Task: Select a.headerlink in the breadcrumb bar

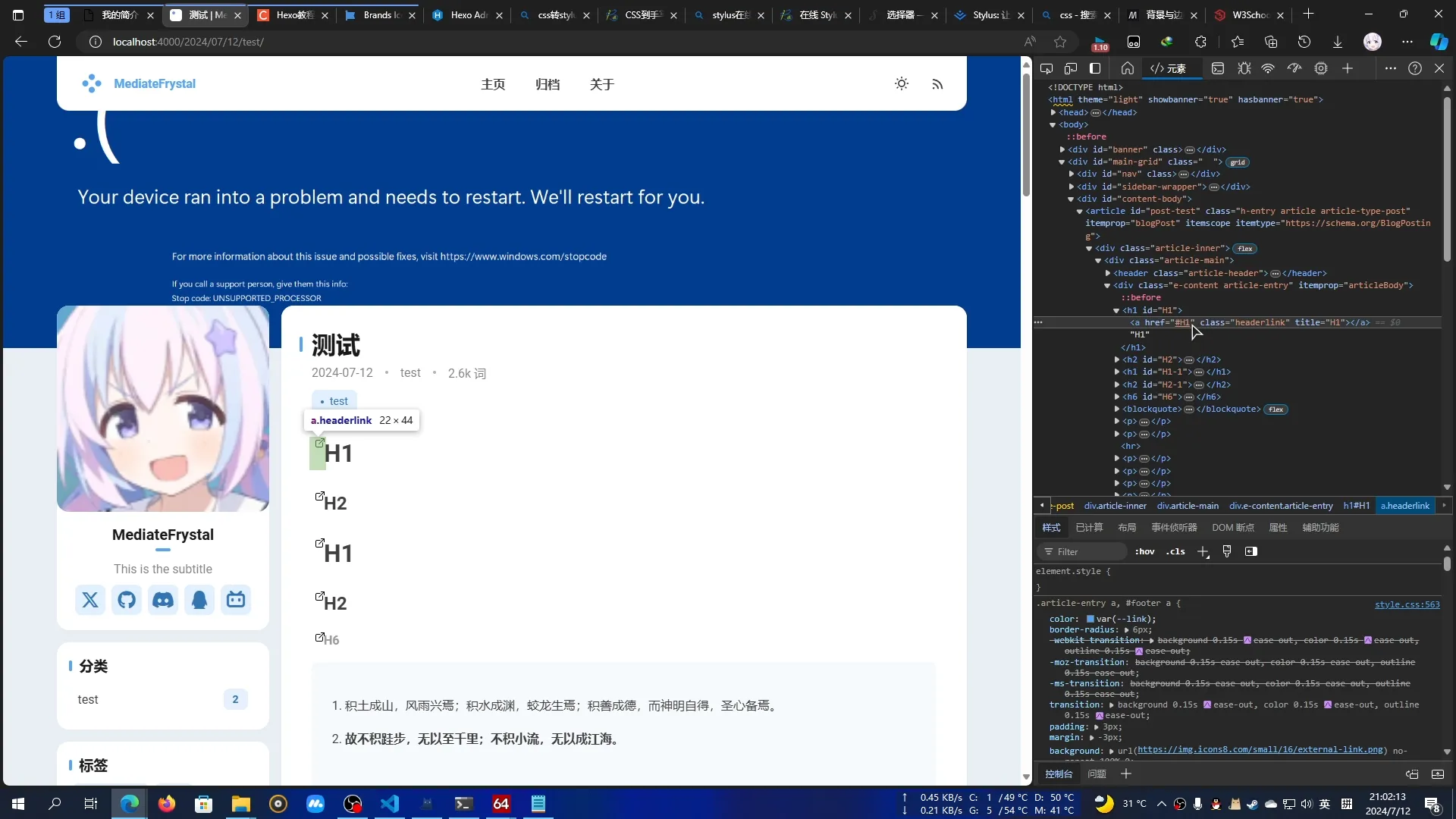Action: pyautogui.click(x=1404, y=506)
